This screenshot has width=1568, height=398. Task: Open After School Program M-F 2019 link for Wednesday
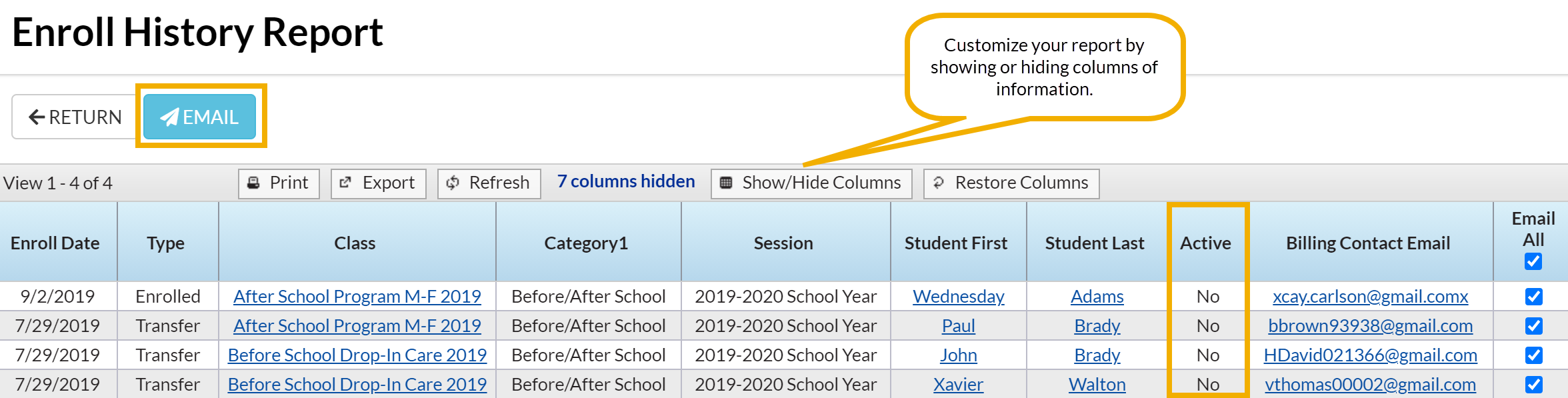pos(357,297)
